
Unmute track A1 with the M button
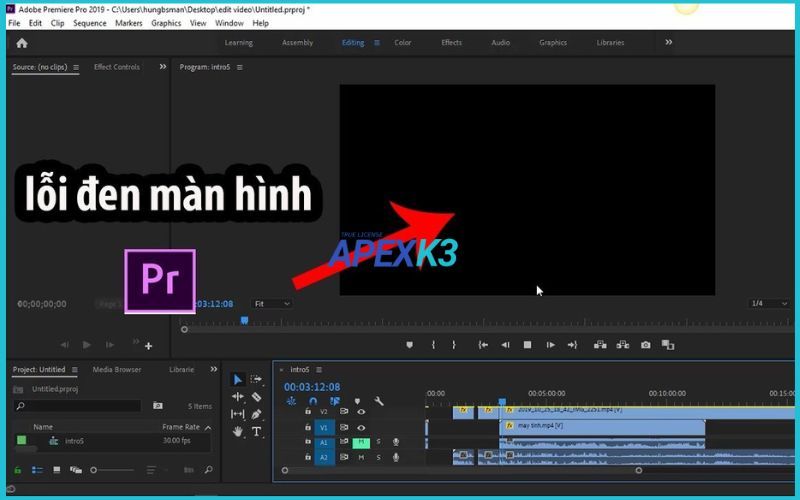(361, 442)
